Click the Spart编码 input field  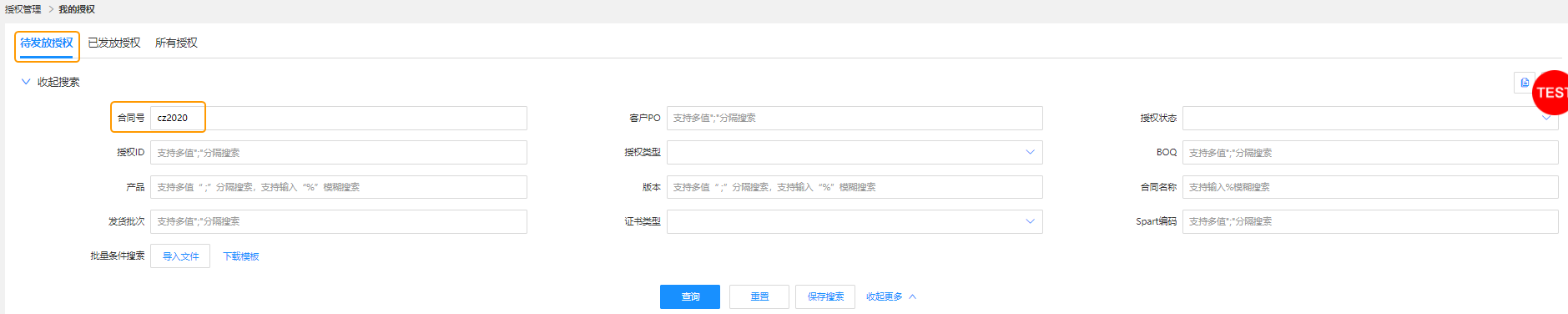(1370, 221)
